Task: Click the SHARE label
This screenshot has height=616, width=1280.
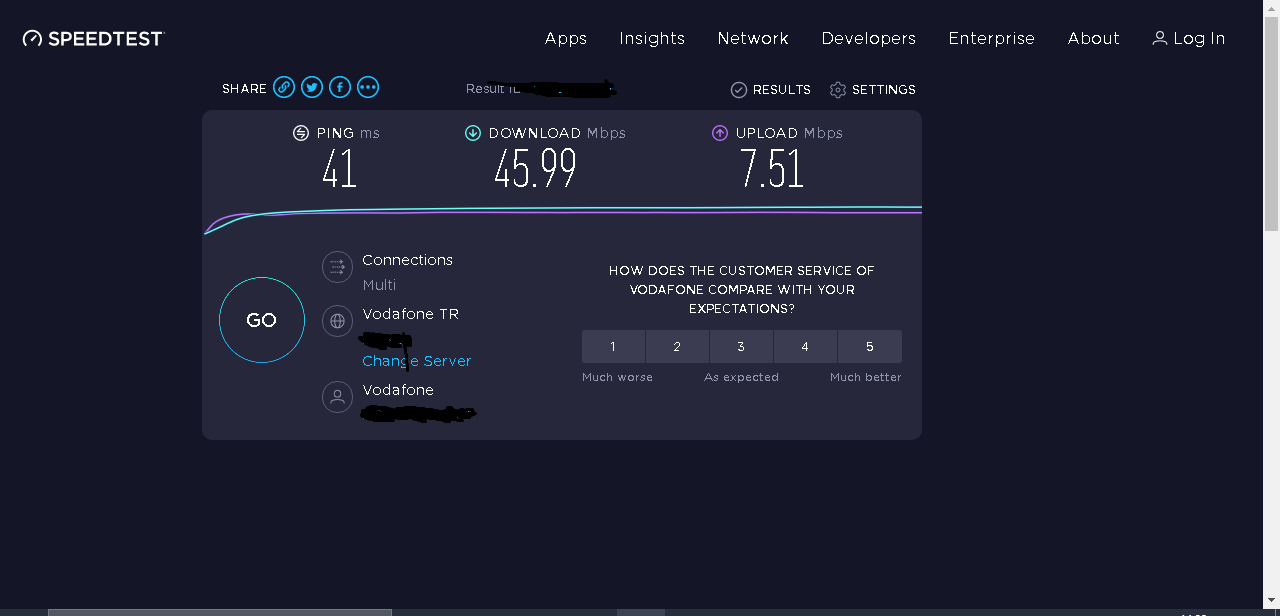Action: pyautogui.click(x=244, y=89)
